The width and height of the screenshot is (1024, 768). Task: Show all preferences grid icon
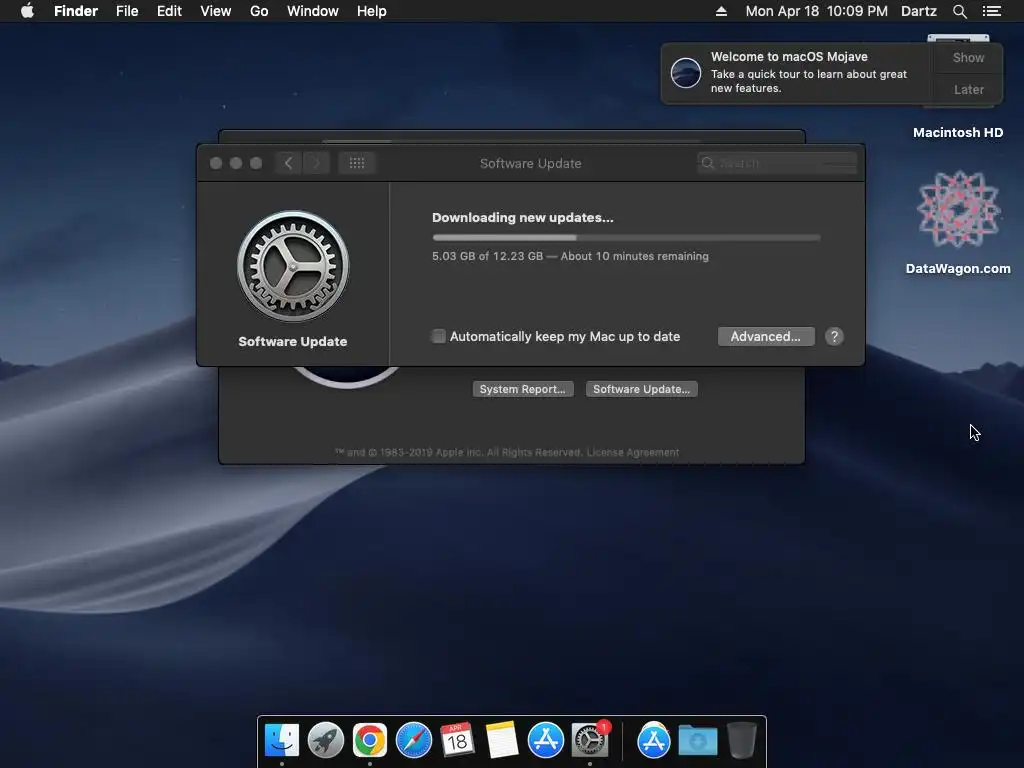point(357,163)
